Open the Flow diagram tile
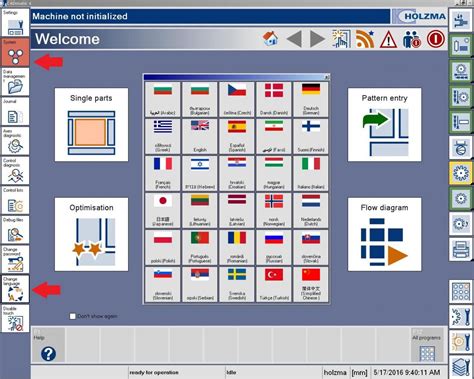This screenshot has height=379, width=474. pyautogui.click(x=384, y=234)
